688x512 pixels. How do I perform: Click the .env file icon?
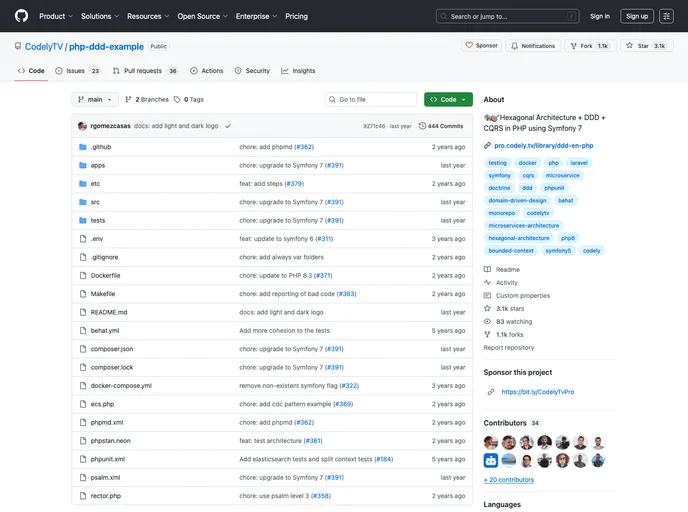coord(82,239)
